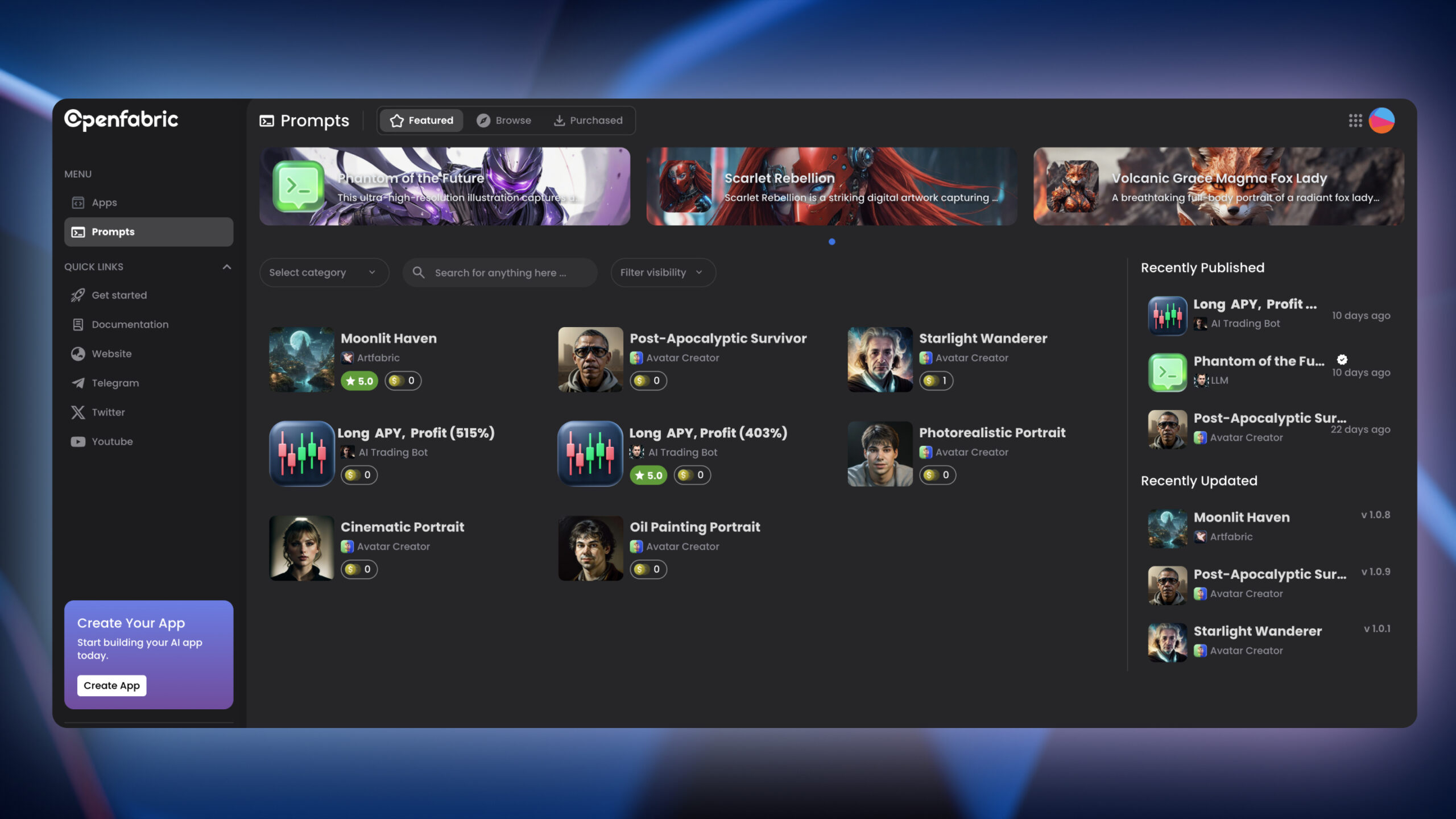Click the Get started rocket icon

click(78, 295)
